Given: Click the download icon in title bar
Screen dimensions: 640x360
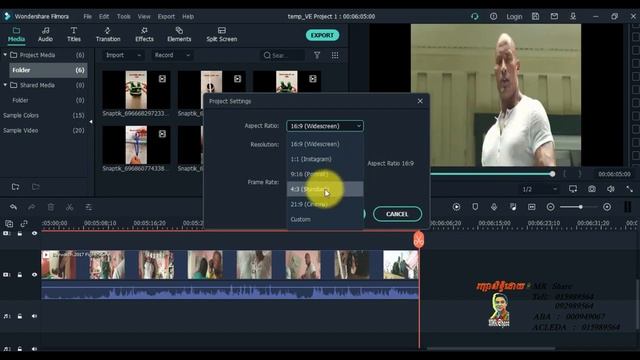Looking at the screenshot, I should [x=573, y=16].
